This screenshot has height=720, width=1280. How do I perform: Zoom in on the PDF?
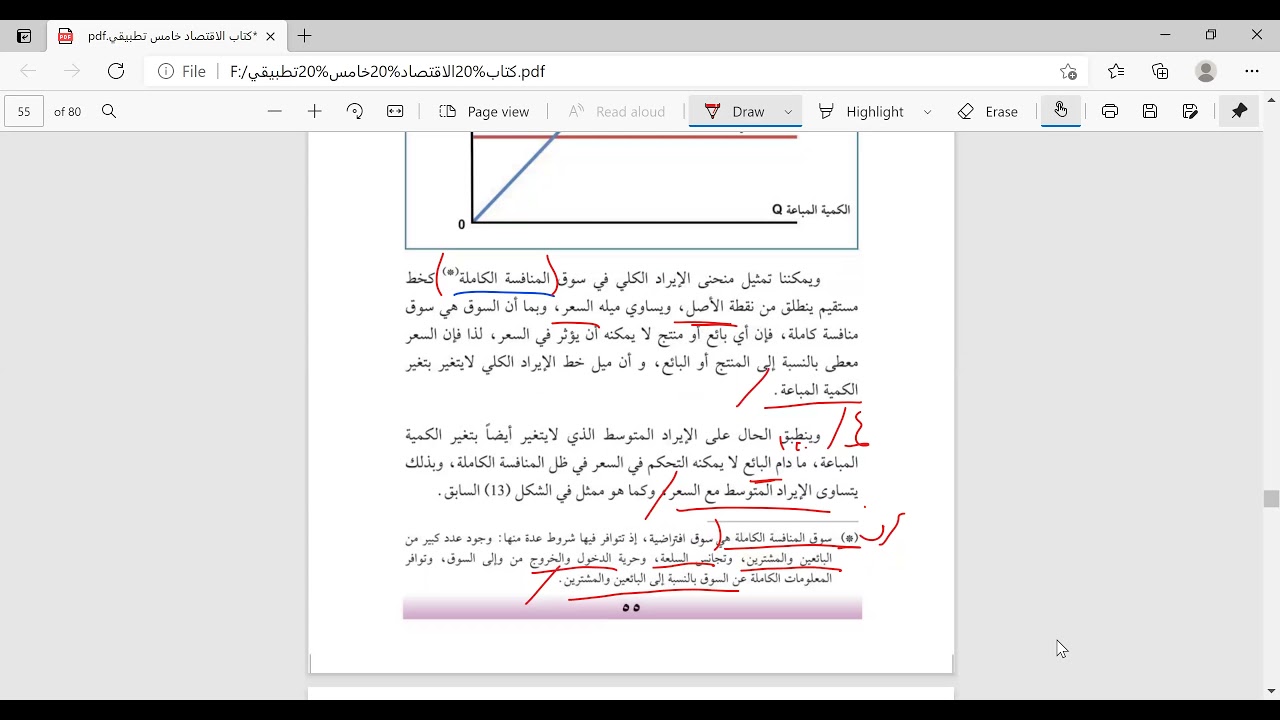[315, 111]
